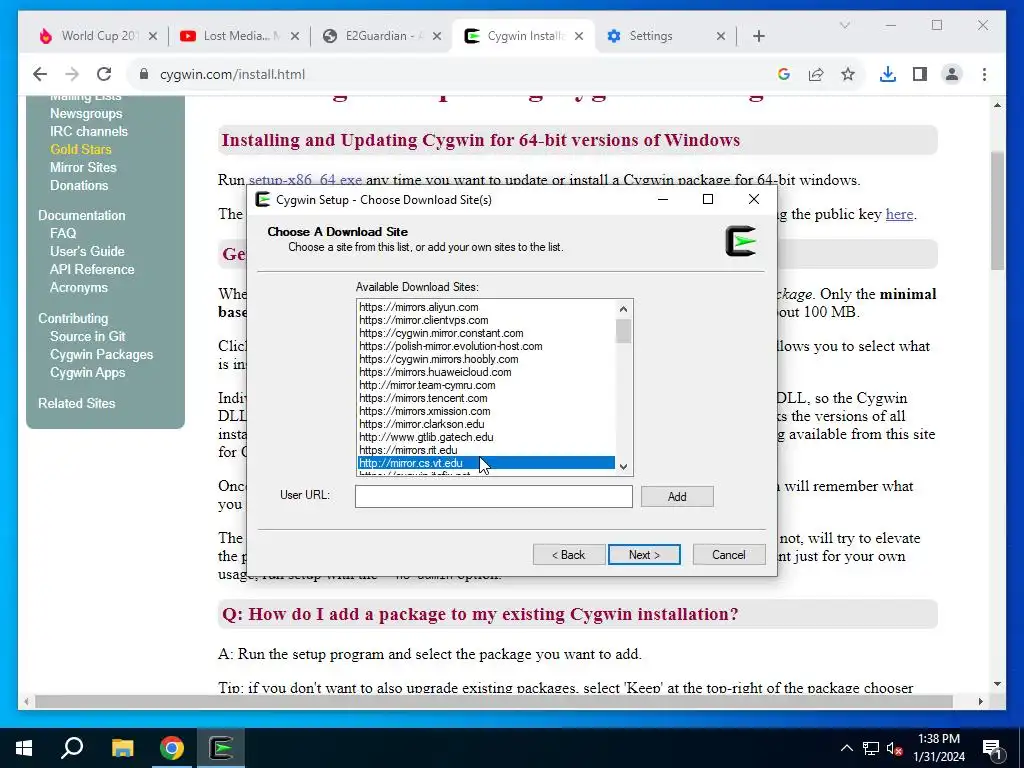Reload the cygwin.com page
This screenshot has width=1024, height=768.
click(104, 74)
